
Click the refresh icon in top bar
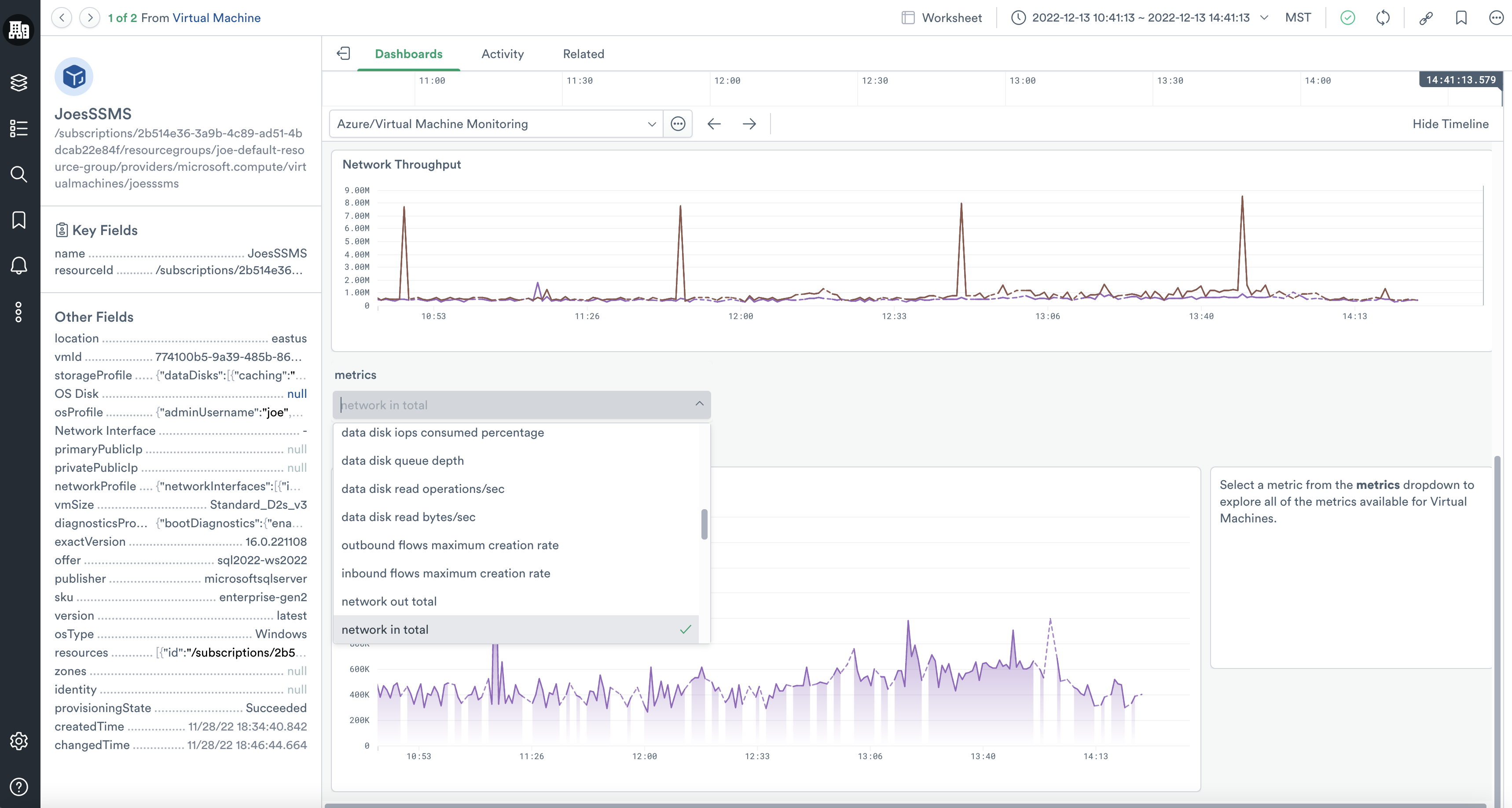[x=1383, y=18]
